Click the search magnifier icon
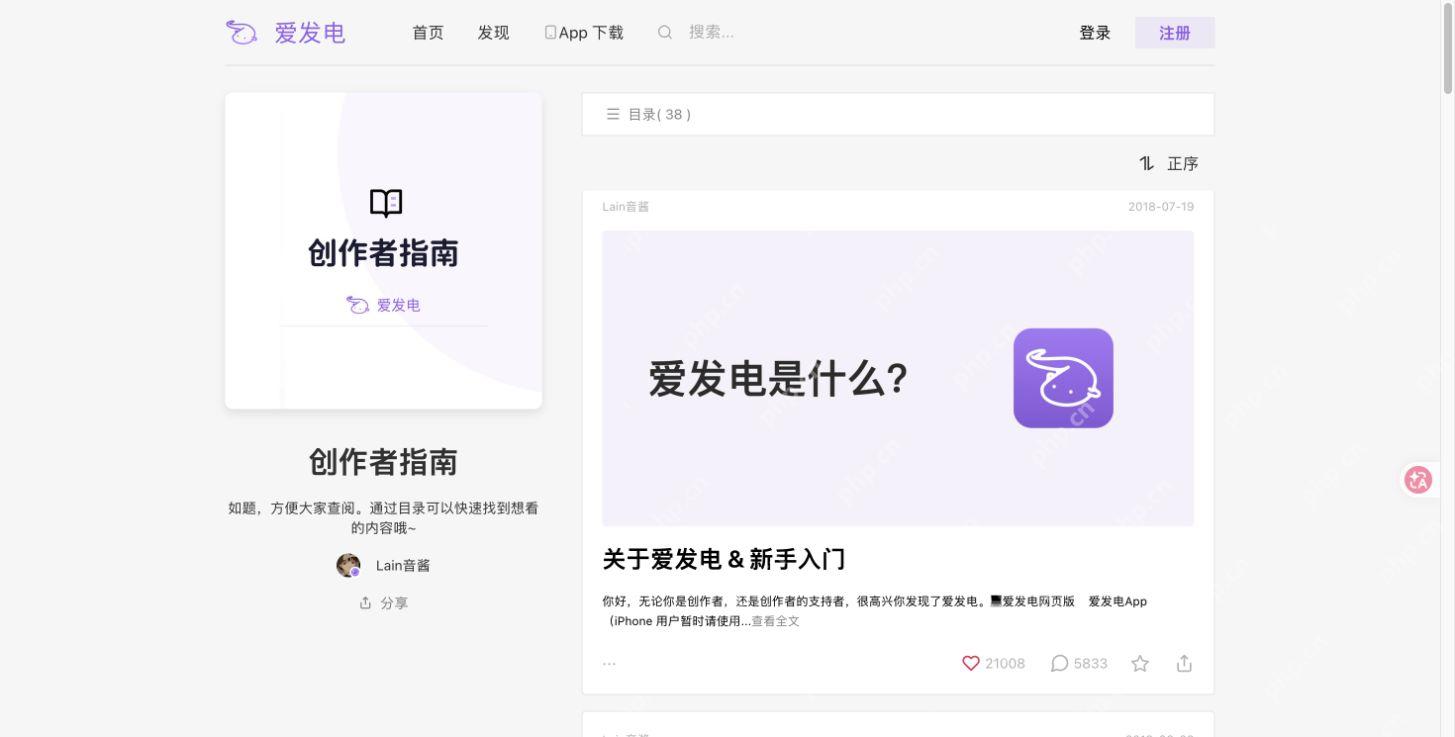The image size is (1455, 737). coord(665,32)
